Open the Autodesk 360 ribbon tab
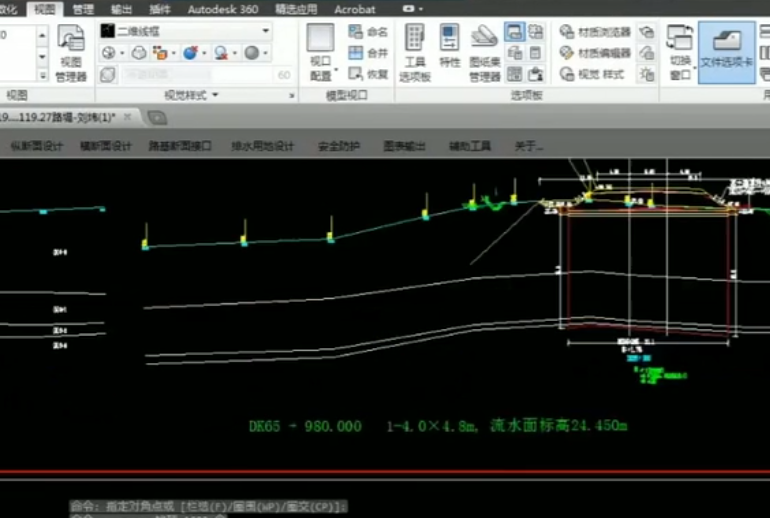 coord(223,9)
